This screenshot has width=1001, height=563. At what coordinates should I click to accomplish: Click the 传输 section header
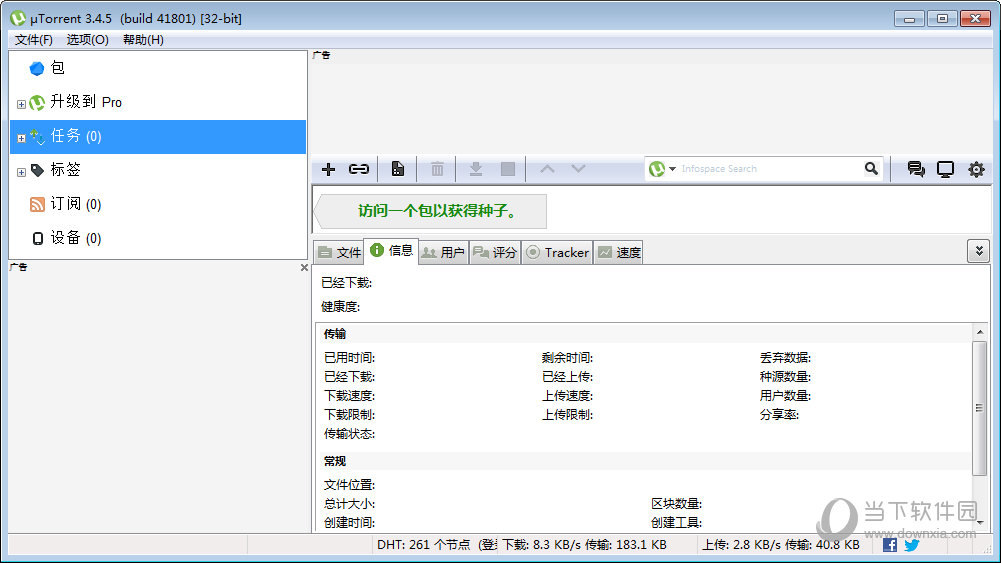(335, 334)
